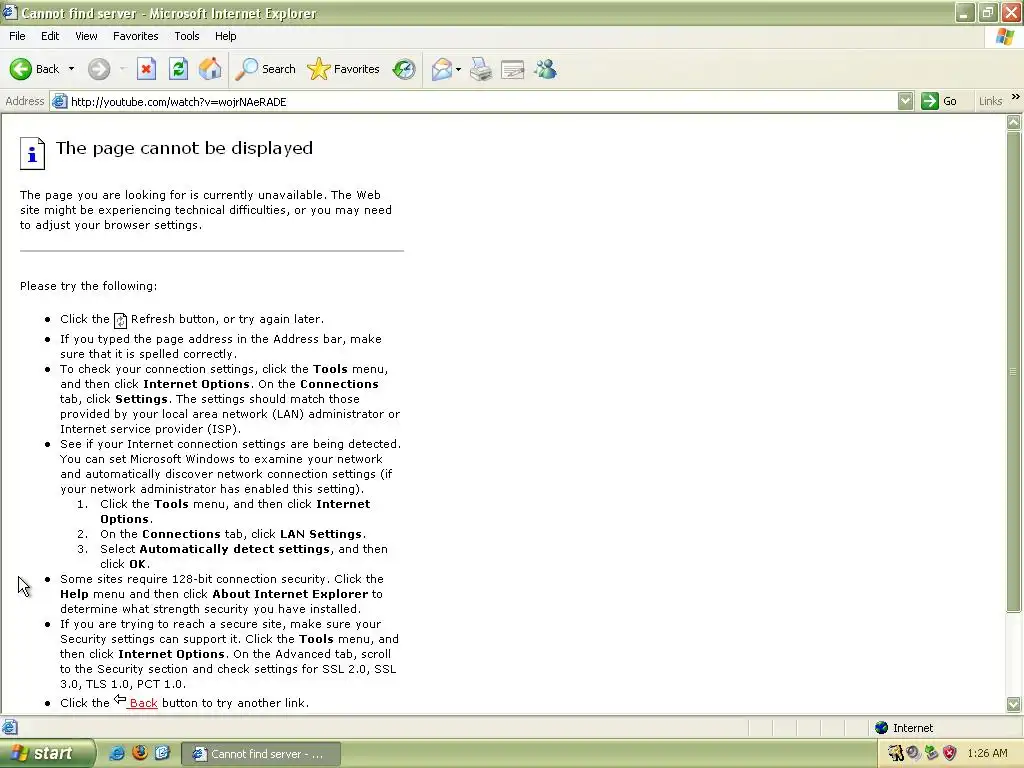Click the Back link on error page
Image resolution: width=1024 pixels, height=768 pixels.
[143, 703]
